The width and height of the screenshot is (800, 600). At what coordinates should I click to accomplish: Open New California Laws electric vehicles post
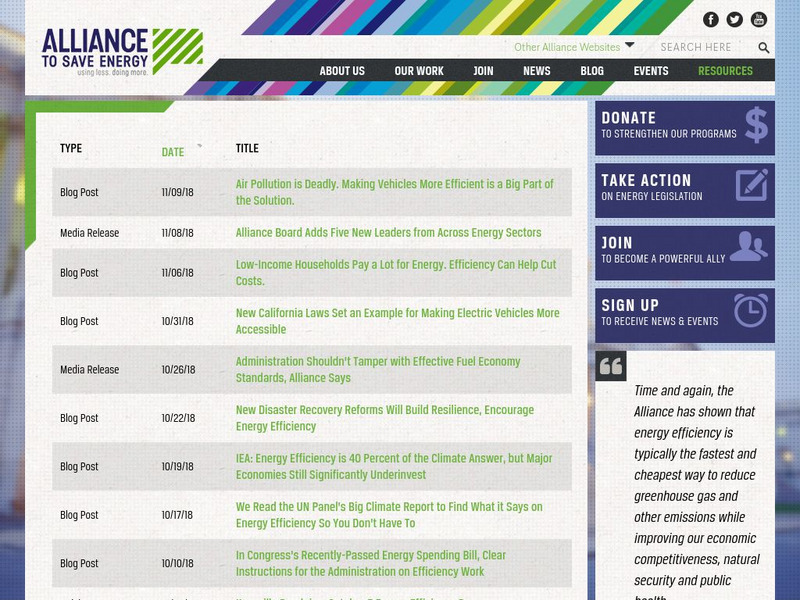point(397,321)
